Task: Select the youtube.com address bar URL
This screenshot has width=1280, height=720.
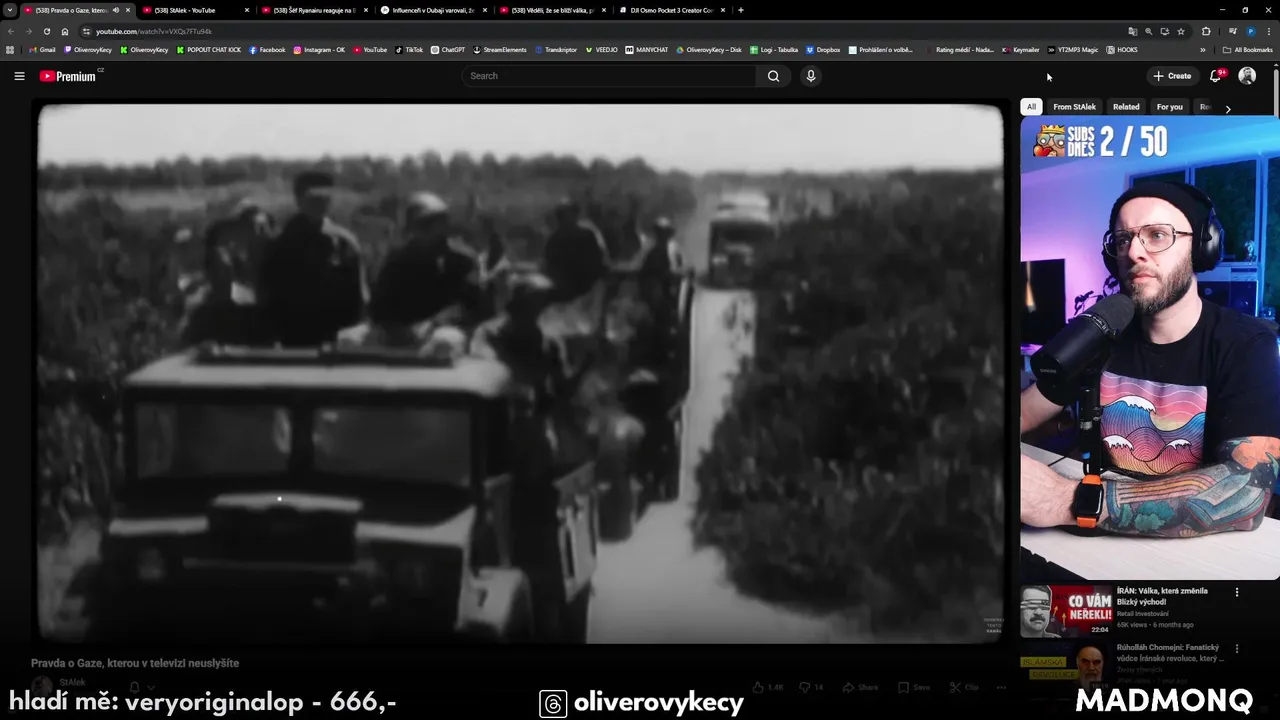Action: click(x=154, y=31)
